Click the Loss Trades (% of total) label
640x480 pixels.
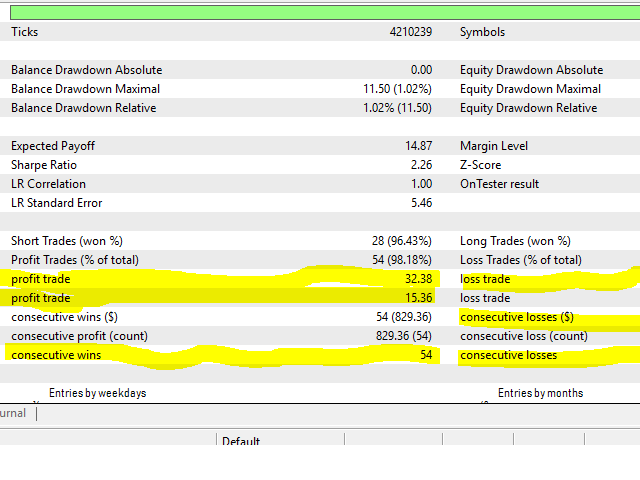pyautogui.click(x=521, y=260)
